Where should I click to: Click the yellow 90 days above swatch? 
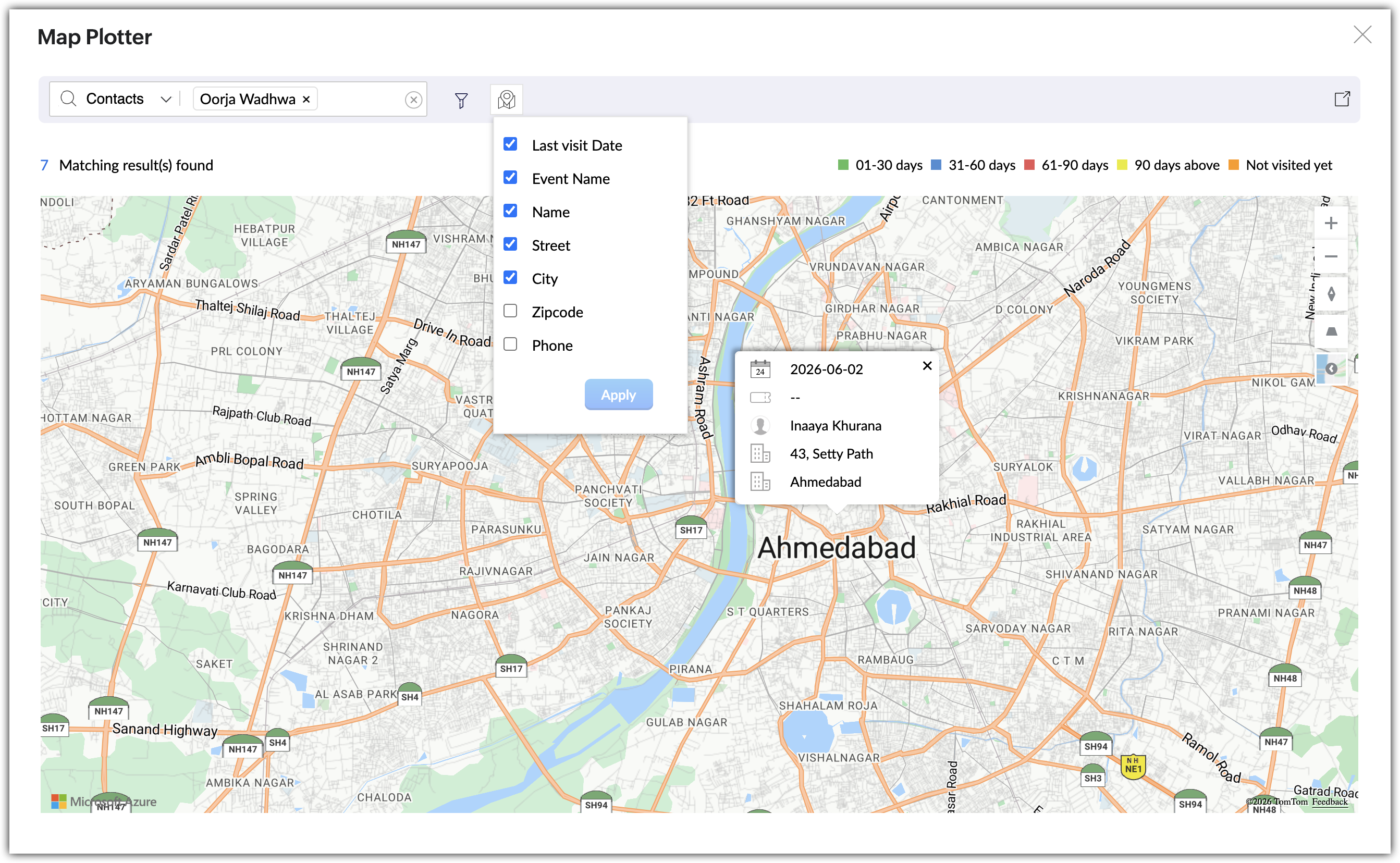[x=1122, y=165]
